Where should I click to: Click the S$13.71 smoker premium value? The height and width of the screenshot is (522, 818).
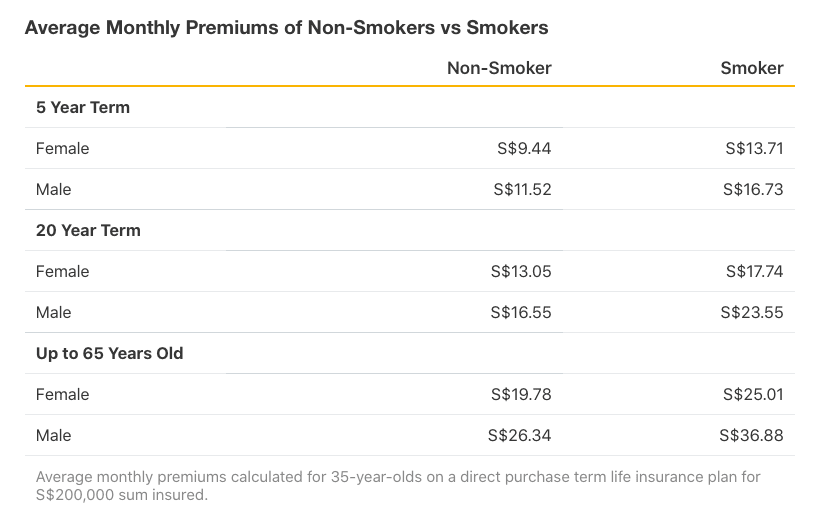(754, 148)
